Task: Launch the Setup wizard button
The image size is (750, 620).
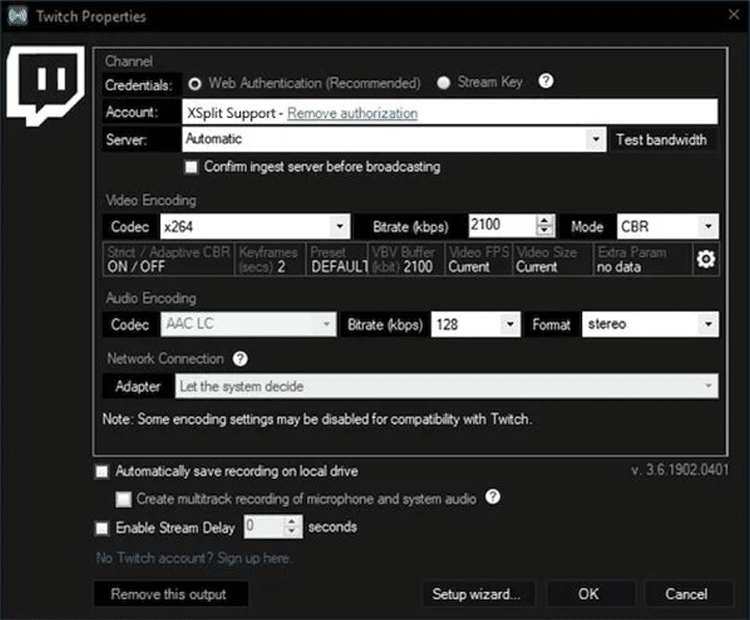Action: [477, 594]
